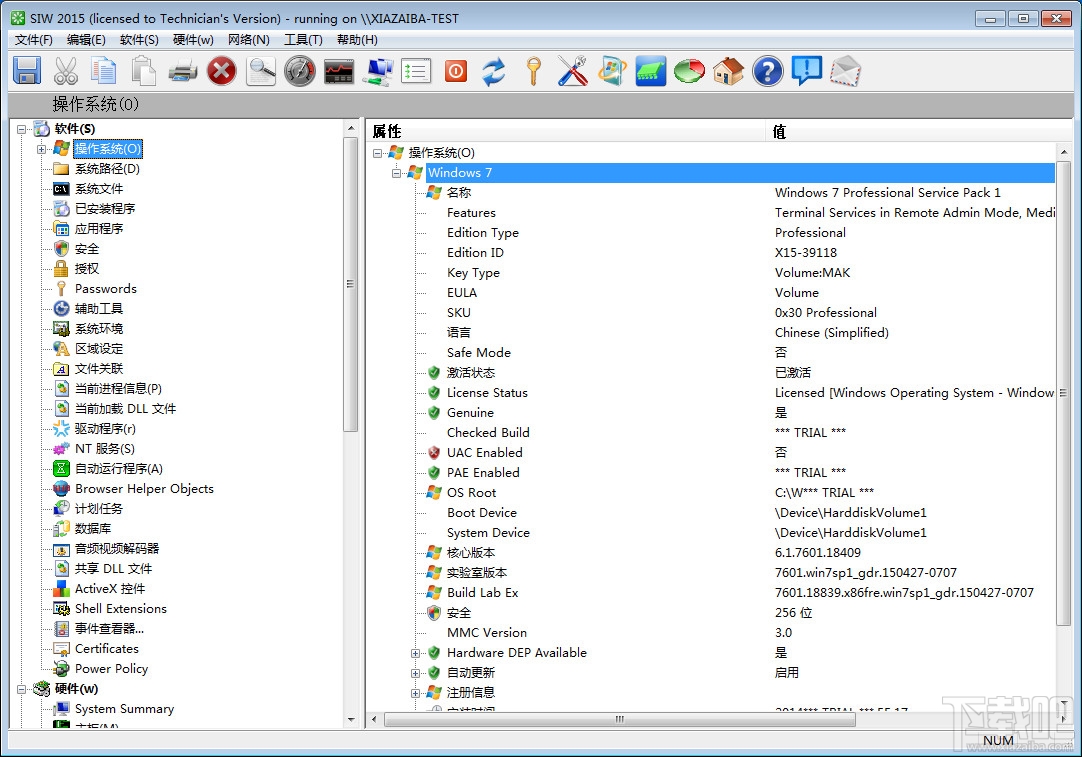
Task: Click the 值 column header
Action: (x=918, y=131)
